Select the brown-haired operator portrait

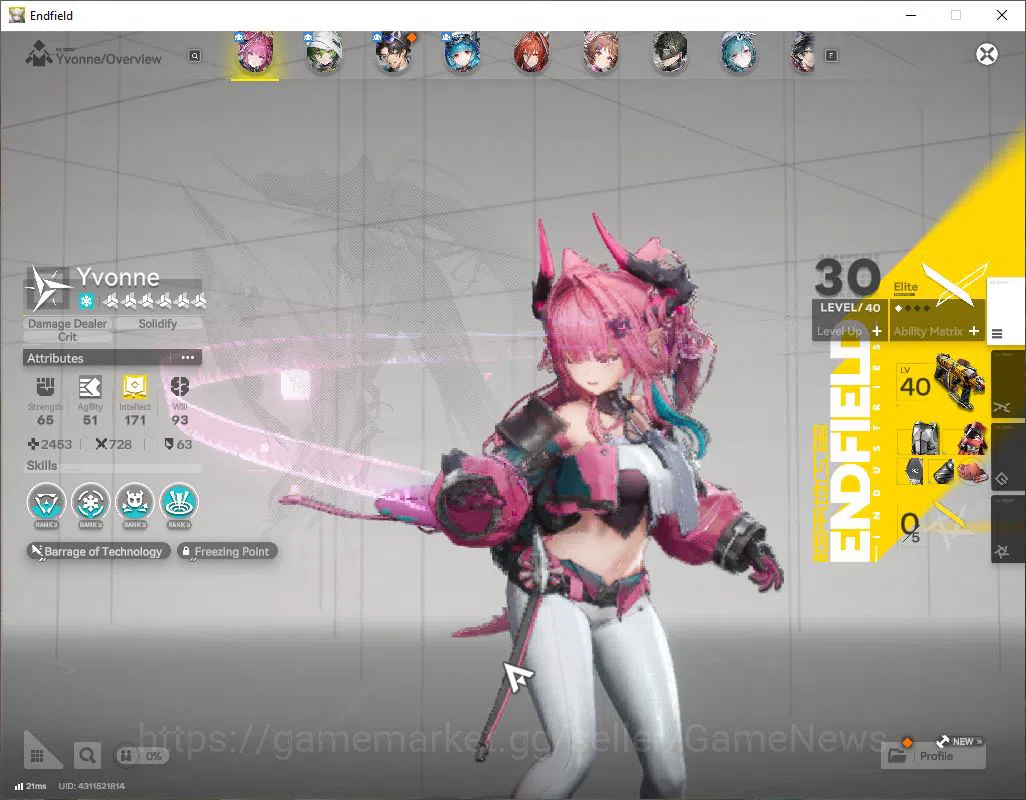(x=601, y=52)
